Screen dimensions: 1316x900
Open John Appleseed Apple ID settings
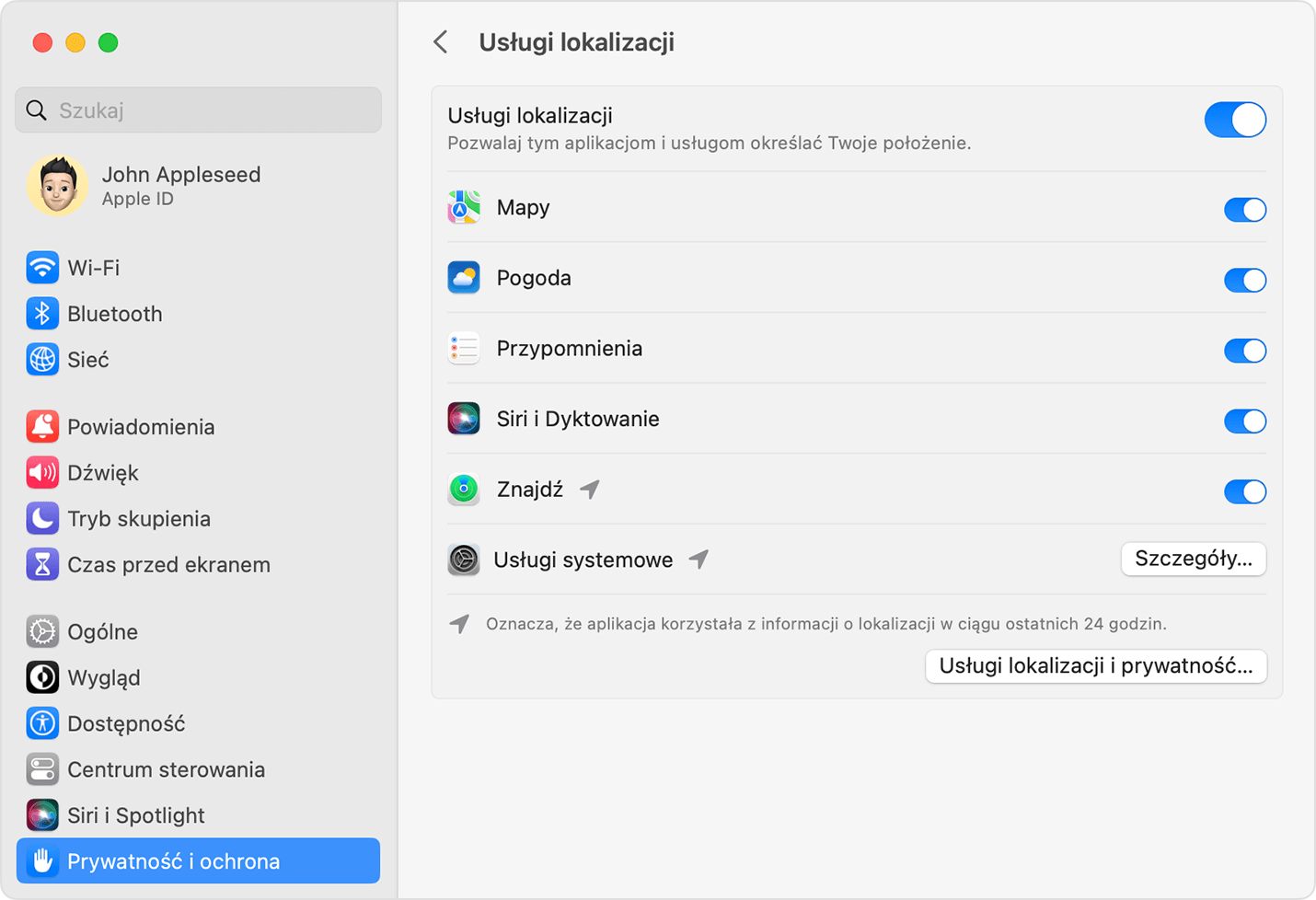pos(198,185)
